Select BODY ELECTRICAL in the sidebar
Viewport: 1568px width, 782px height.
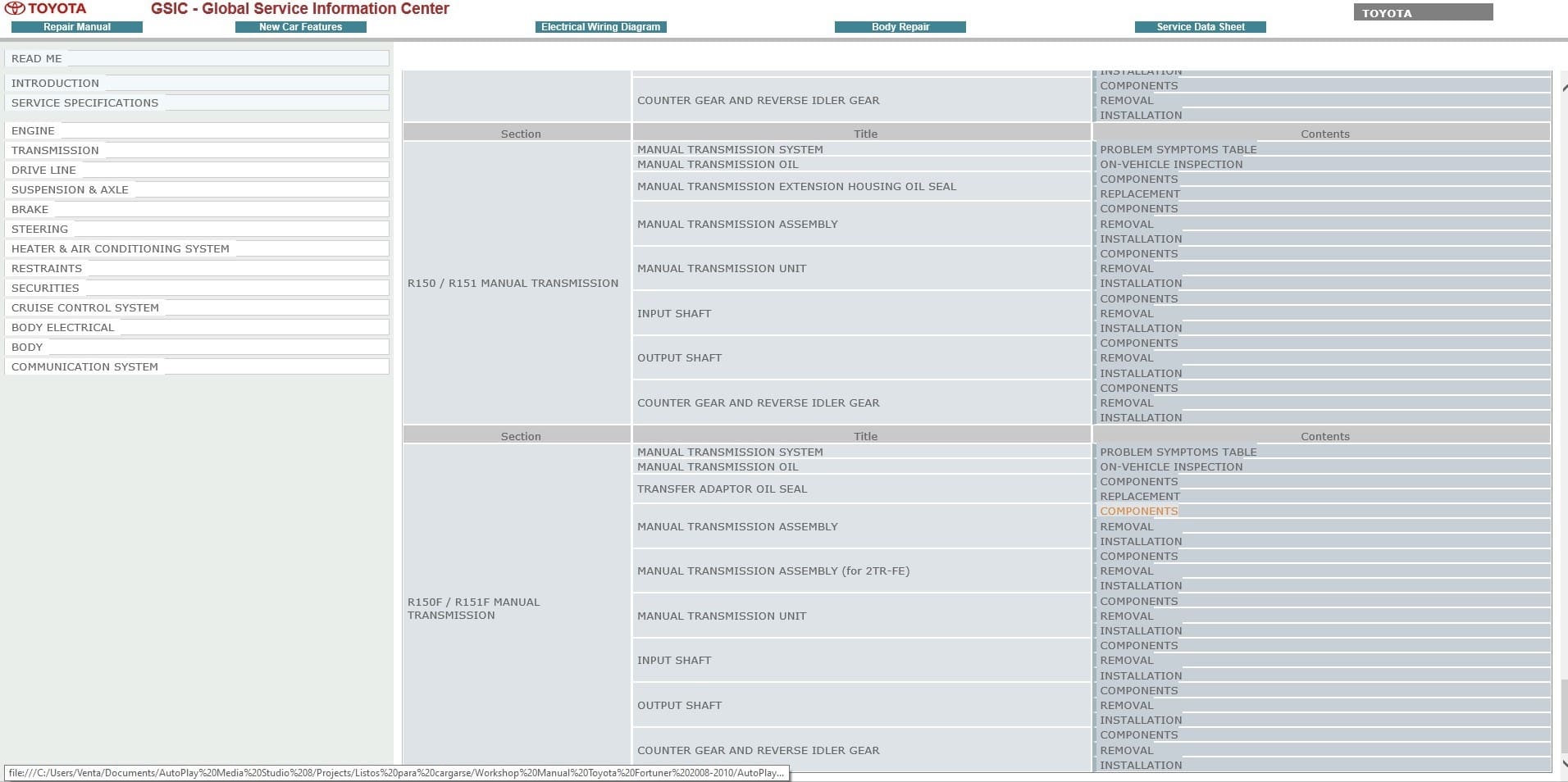tap(197, 327)
